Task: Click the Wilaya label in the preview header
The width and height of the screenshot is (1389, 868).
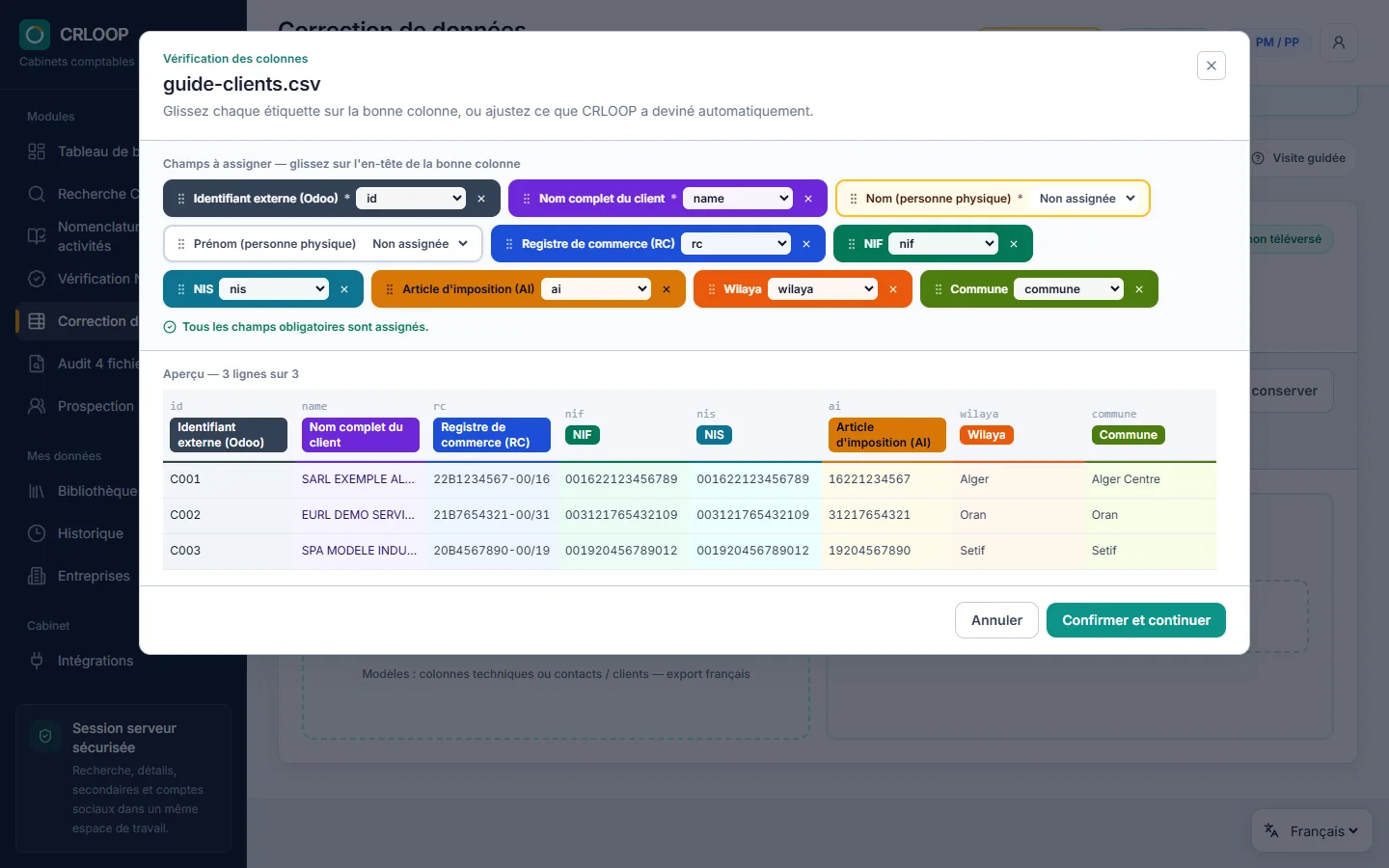Action: tap(987, 435)
